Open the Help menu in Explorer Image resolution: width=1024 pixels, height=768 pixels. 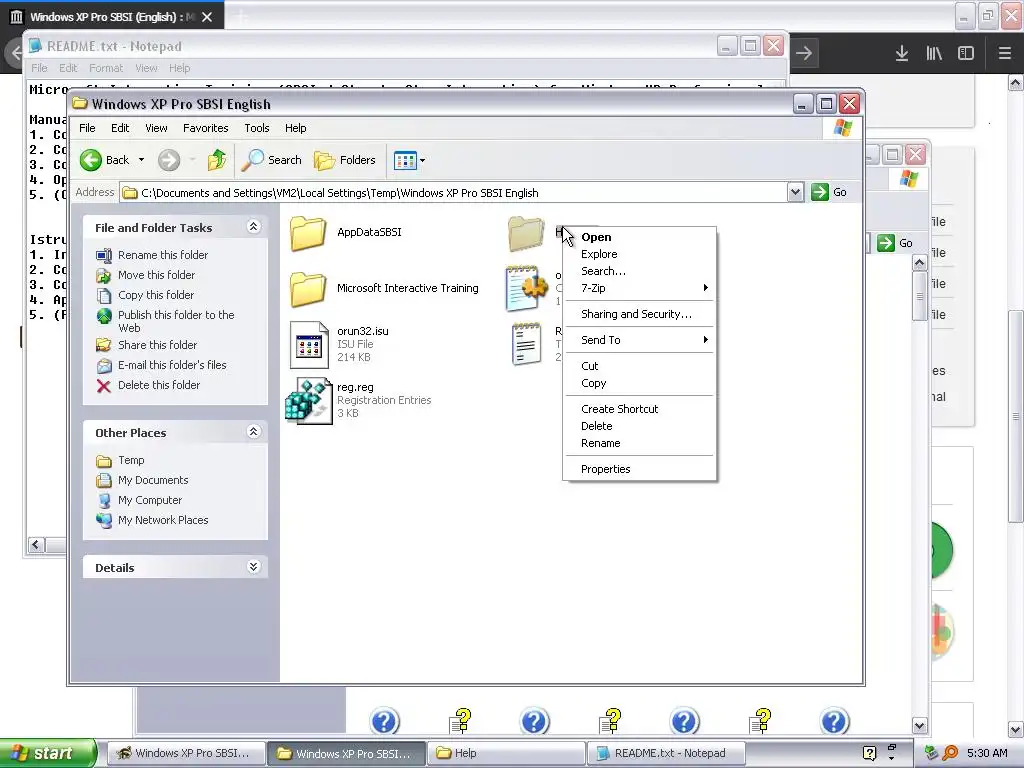click(295, 128)
